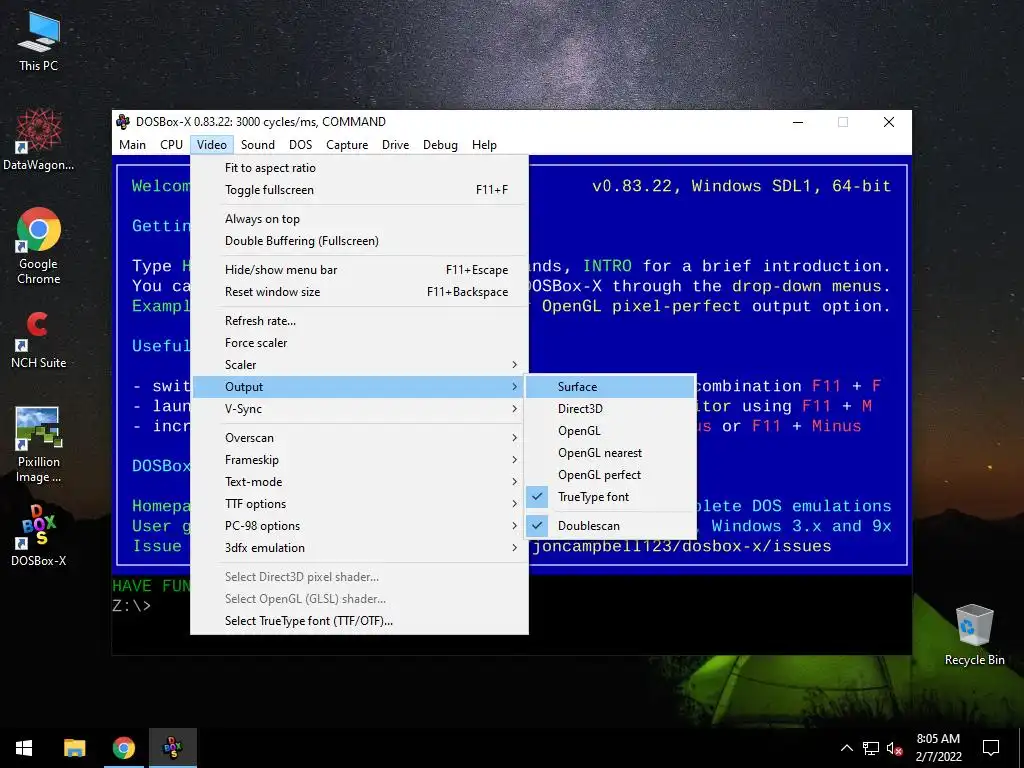Launch DOSBox-X desktop shortcut
Image resolution: width=1024 pixels, height=768 pixels.
click(x=39, y=536)
